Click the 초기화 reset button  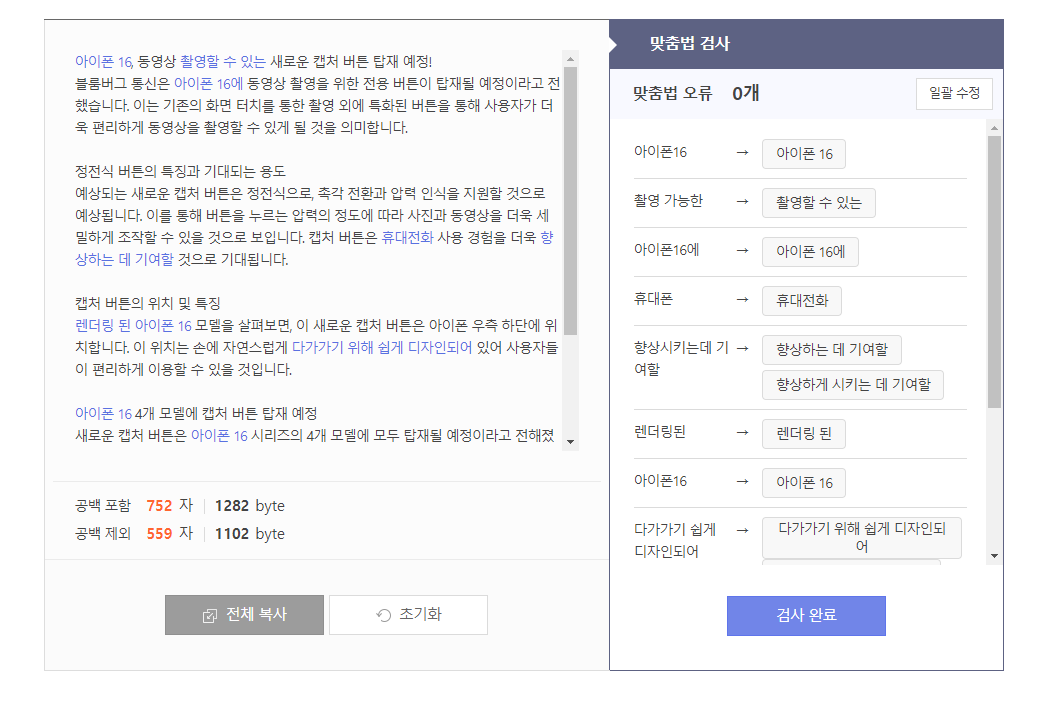(408, 615)
